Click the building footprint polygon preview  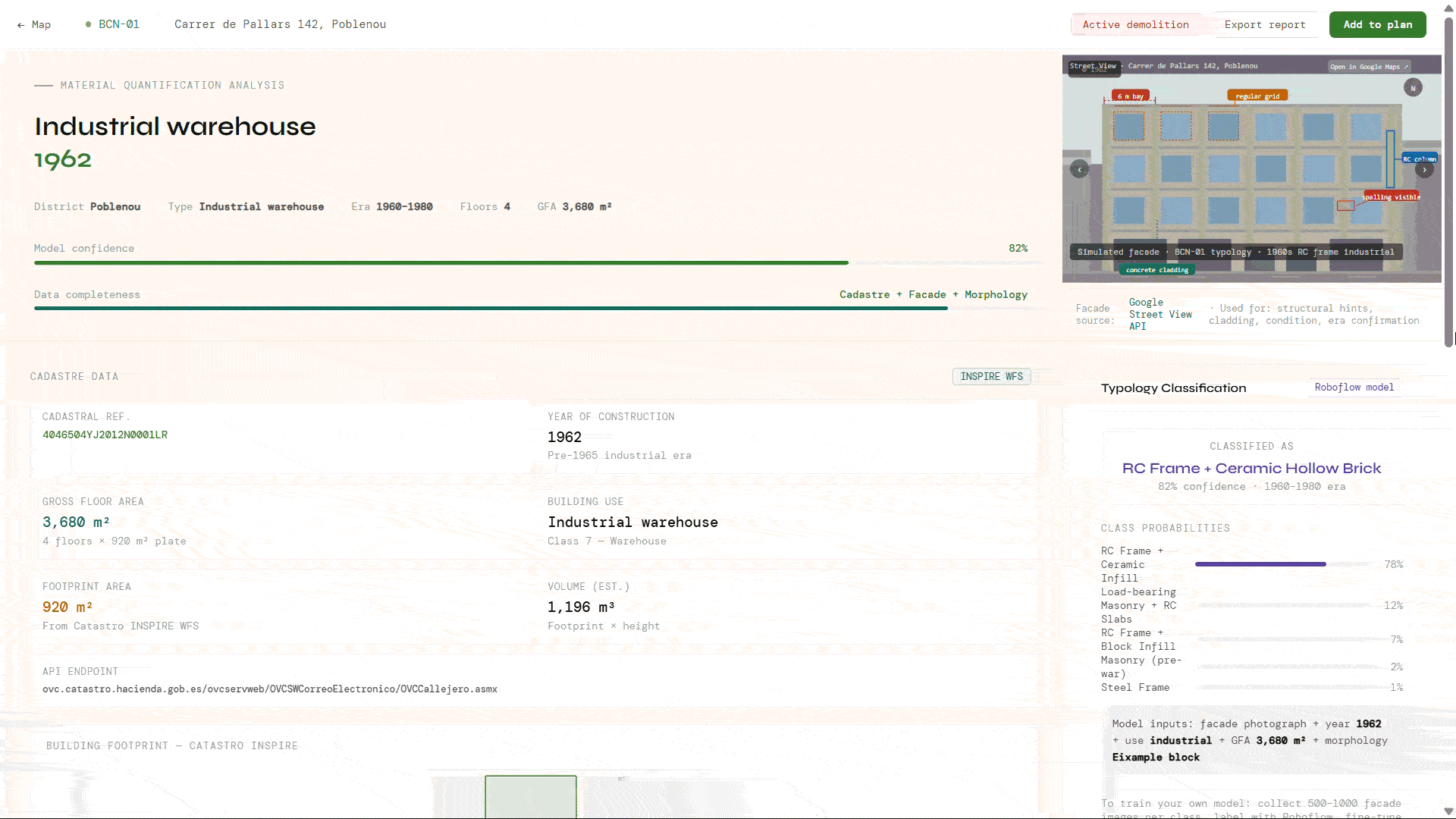pyautogui.click(x=530, y=796)
